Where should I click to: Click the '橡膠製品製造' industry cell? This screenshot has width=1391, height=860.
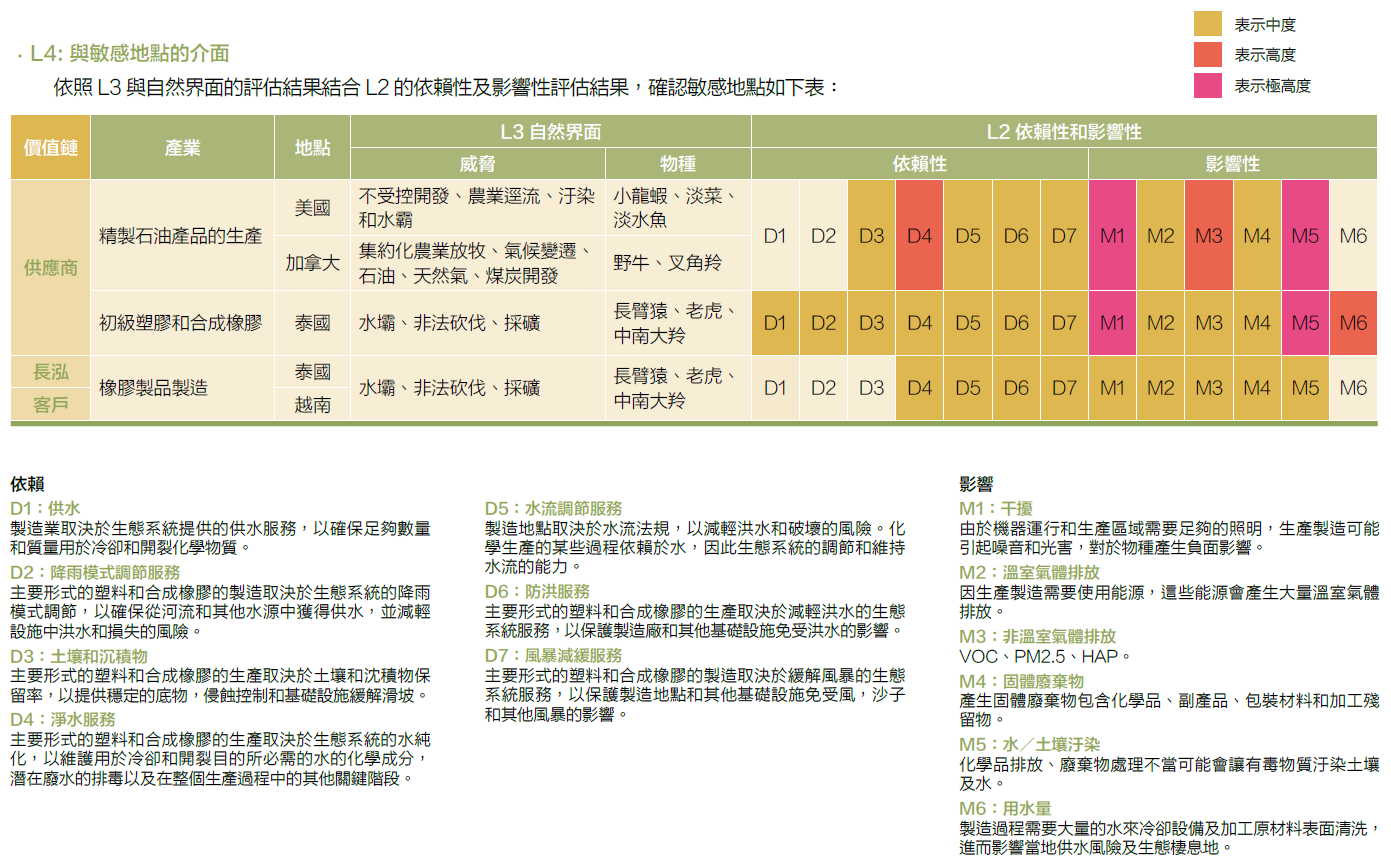click(183, 388)
